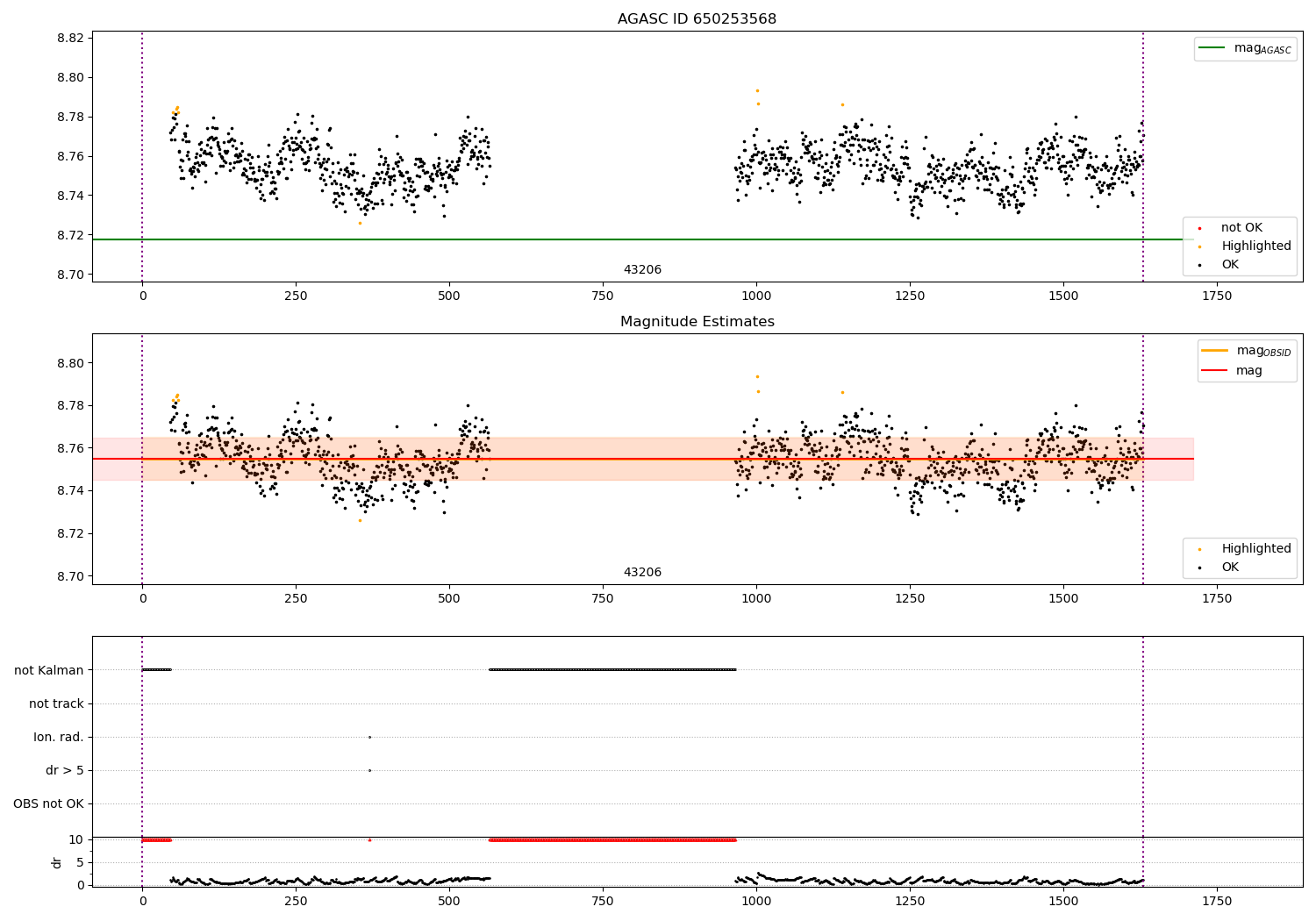Screen dimensions: 1316x921
Task: Click the red horizontal mag line in middle plot
Action: [x=643, y=459]
